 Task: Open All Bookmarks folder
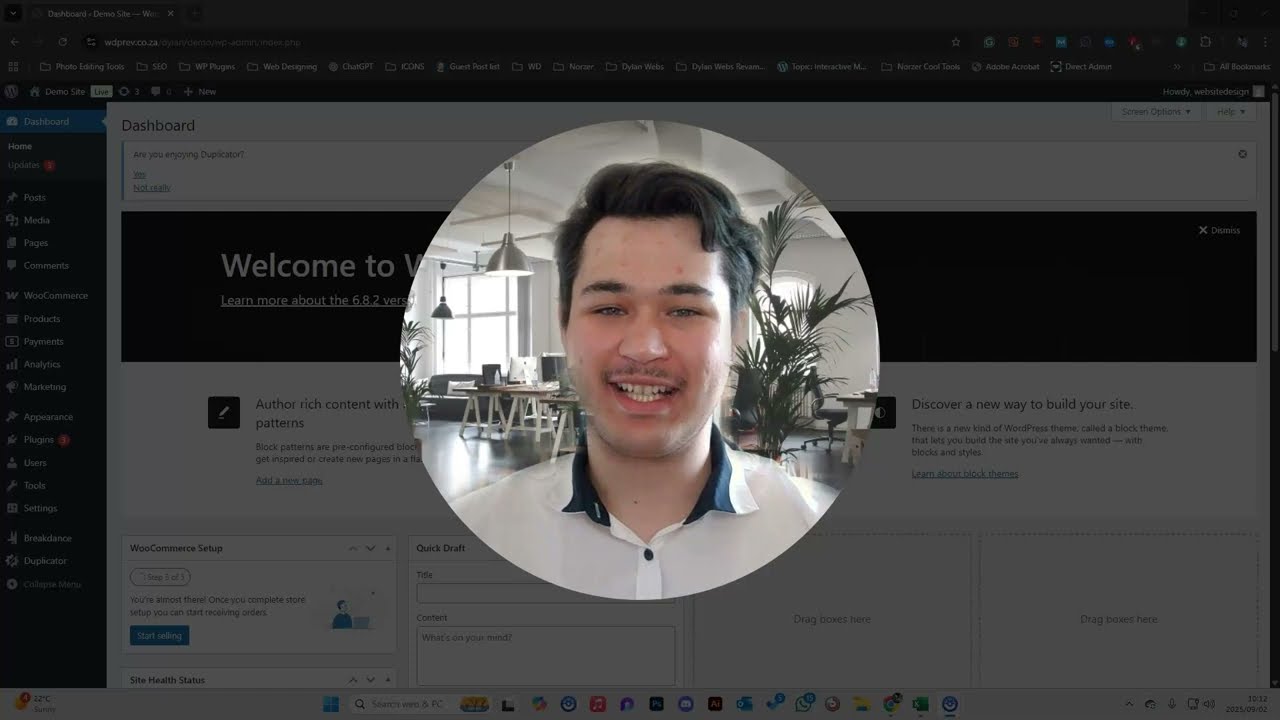pos(1237,67)
